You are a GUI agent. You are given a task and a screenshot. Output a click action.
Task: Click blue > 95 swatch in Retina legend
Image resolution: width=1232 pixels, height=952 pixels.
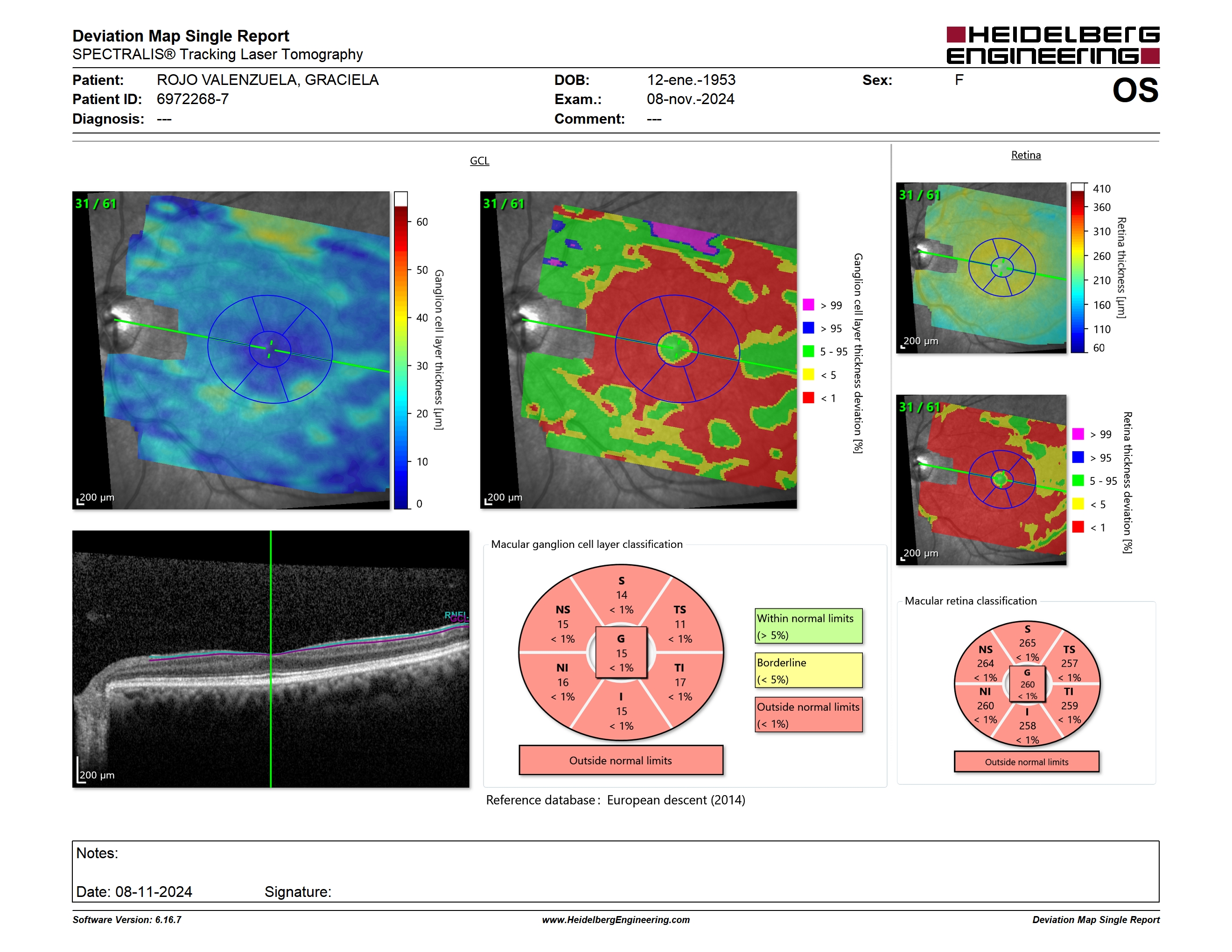tap(1078, 457)
